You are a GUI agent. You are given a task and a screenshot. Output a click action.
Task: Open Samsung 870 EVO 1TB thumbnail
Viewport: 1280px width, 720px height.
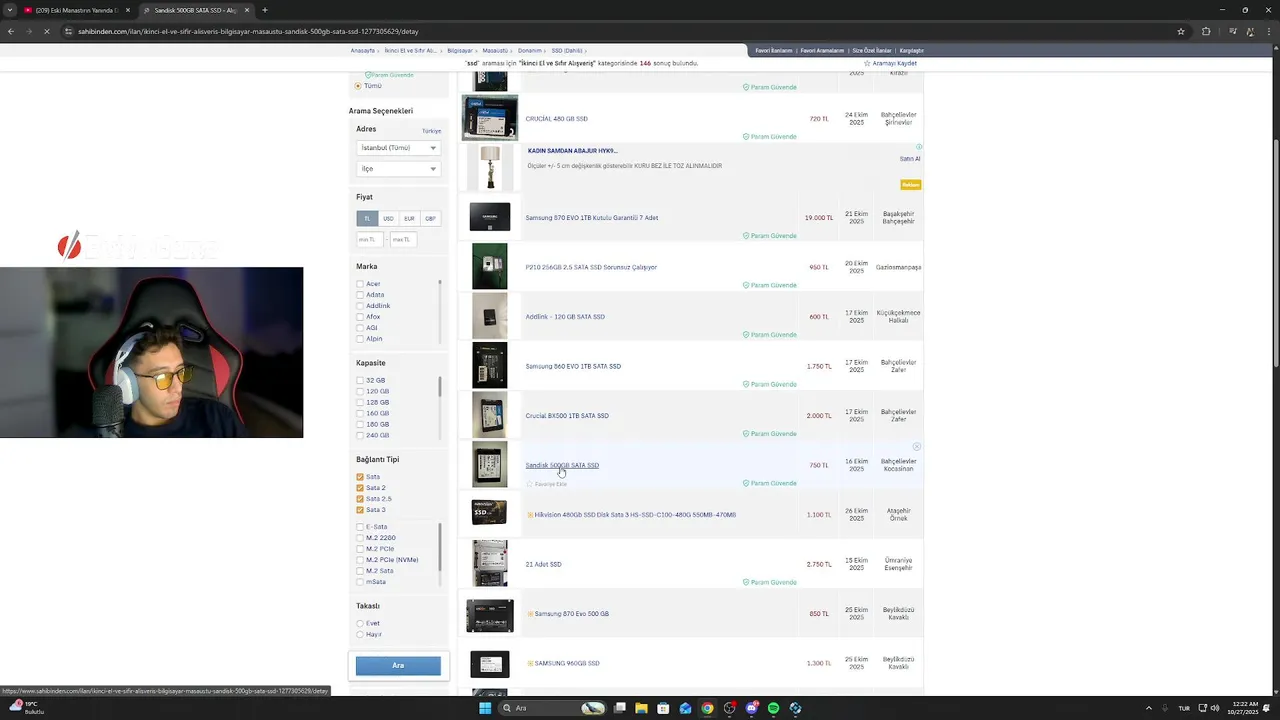[x=490, y=217]
